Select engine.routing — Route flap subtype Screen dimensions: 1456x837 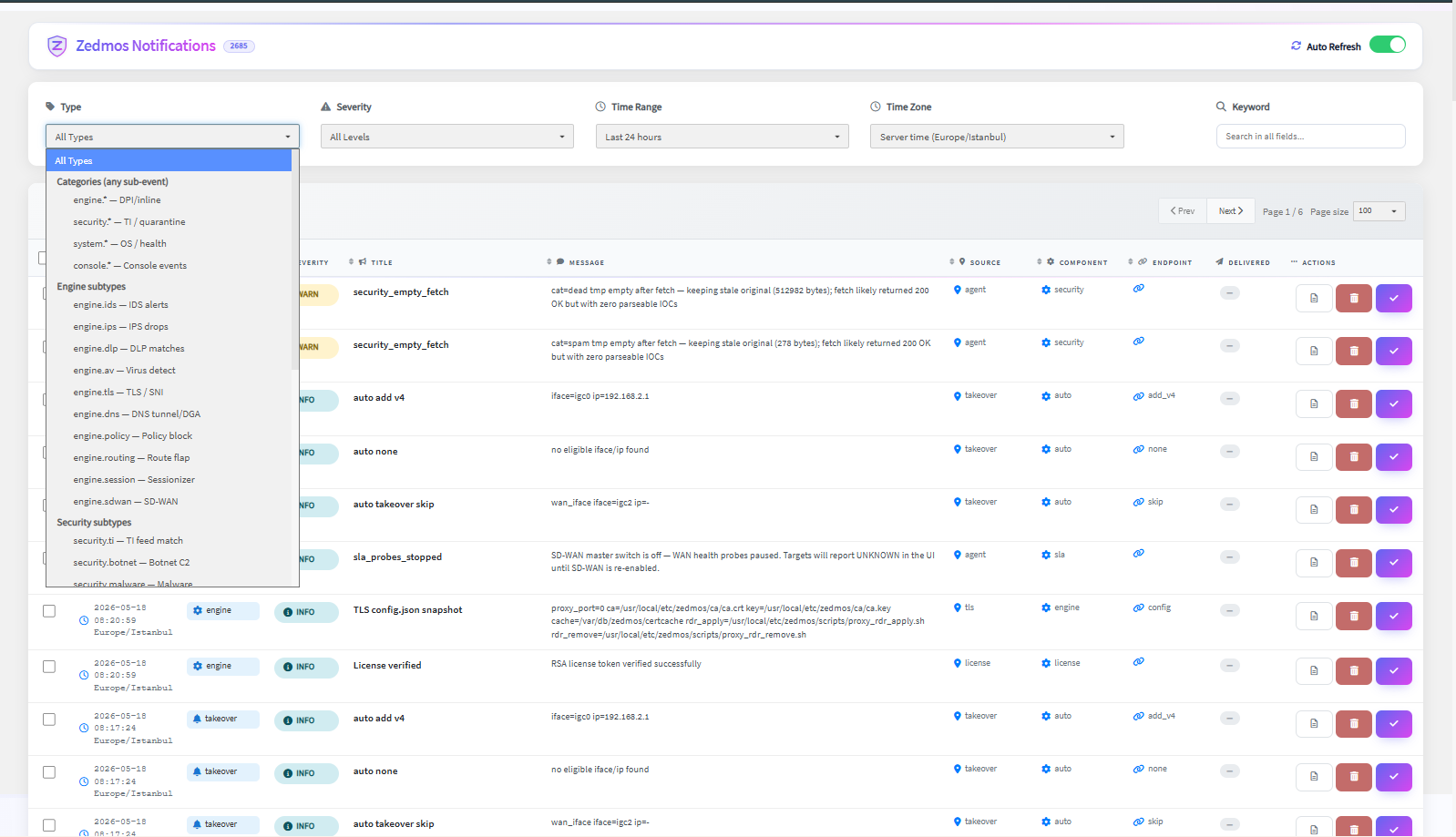coord(169,458)
